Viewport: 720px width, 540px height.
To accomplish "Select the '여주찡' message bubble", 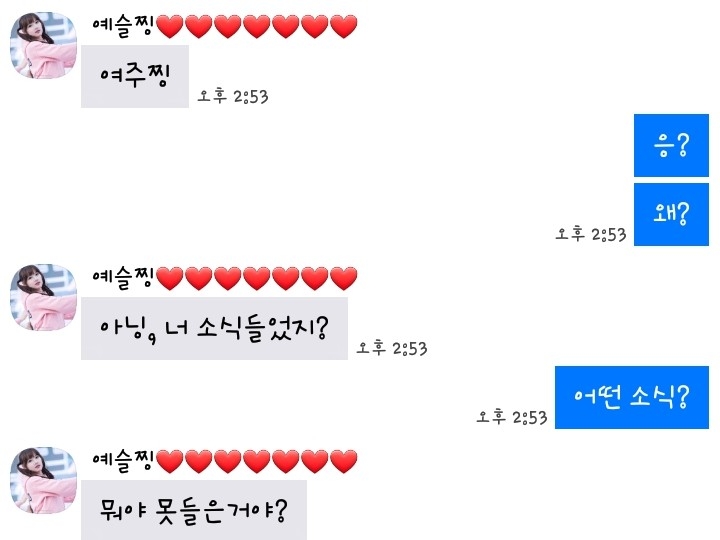I will [x=135, y=76].
